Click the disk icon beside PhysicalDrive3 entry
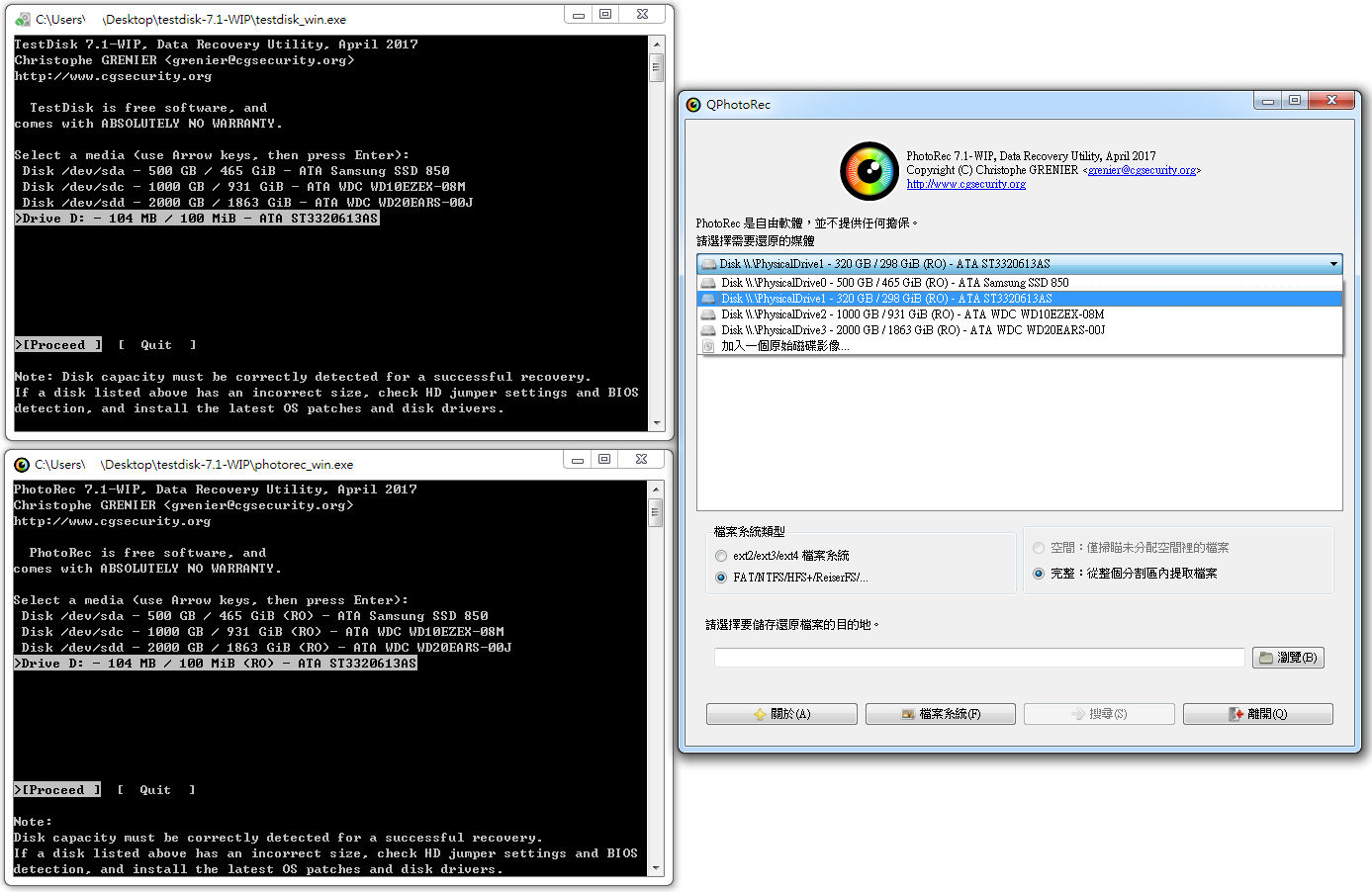The height and width of the screenshot is (892, 1372). (x=708, y=330)
